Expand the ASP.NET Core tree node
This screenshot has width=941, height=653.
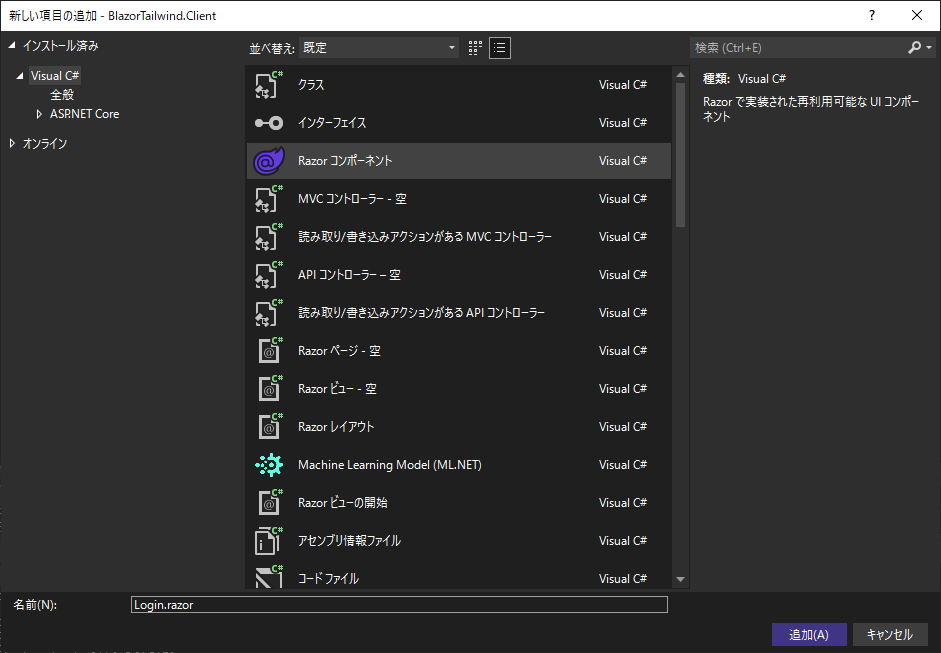[x=39, y=113]
